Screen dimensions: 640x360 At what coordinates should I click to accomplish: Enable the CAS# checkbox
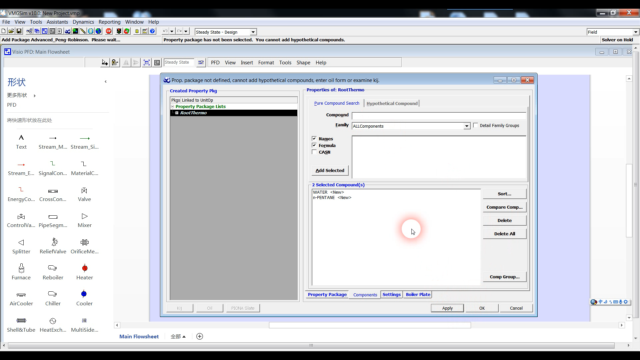[314, 152]
